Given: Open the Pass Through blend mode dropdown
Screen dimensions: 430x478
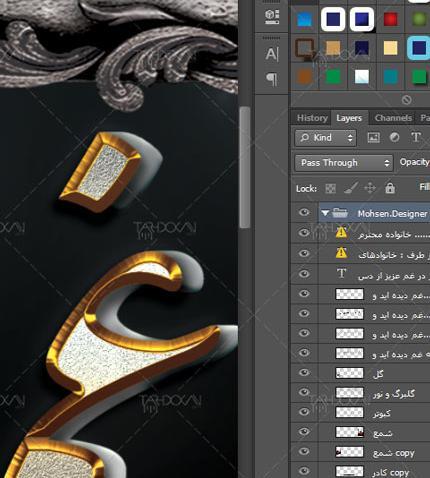Looking at the screenshot, I should pyautogui.click(x=343, y=163).
